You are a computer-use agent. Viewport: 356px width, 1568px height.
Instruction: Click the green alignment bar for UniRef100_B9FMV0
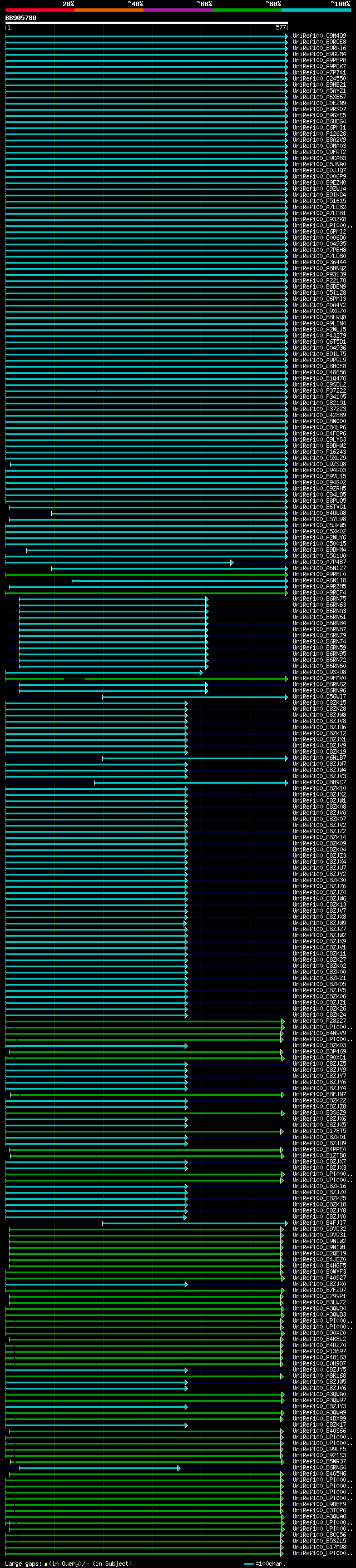tap(147, 679)
